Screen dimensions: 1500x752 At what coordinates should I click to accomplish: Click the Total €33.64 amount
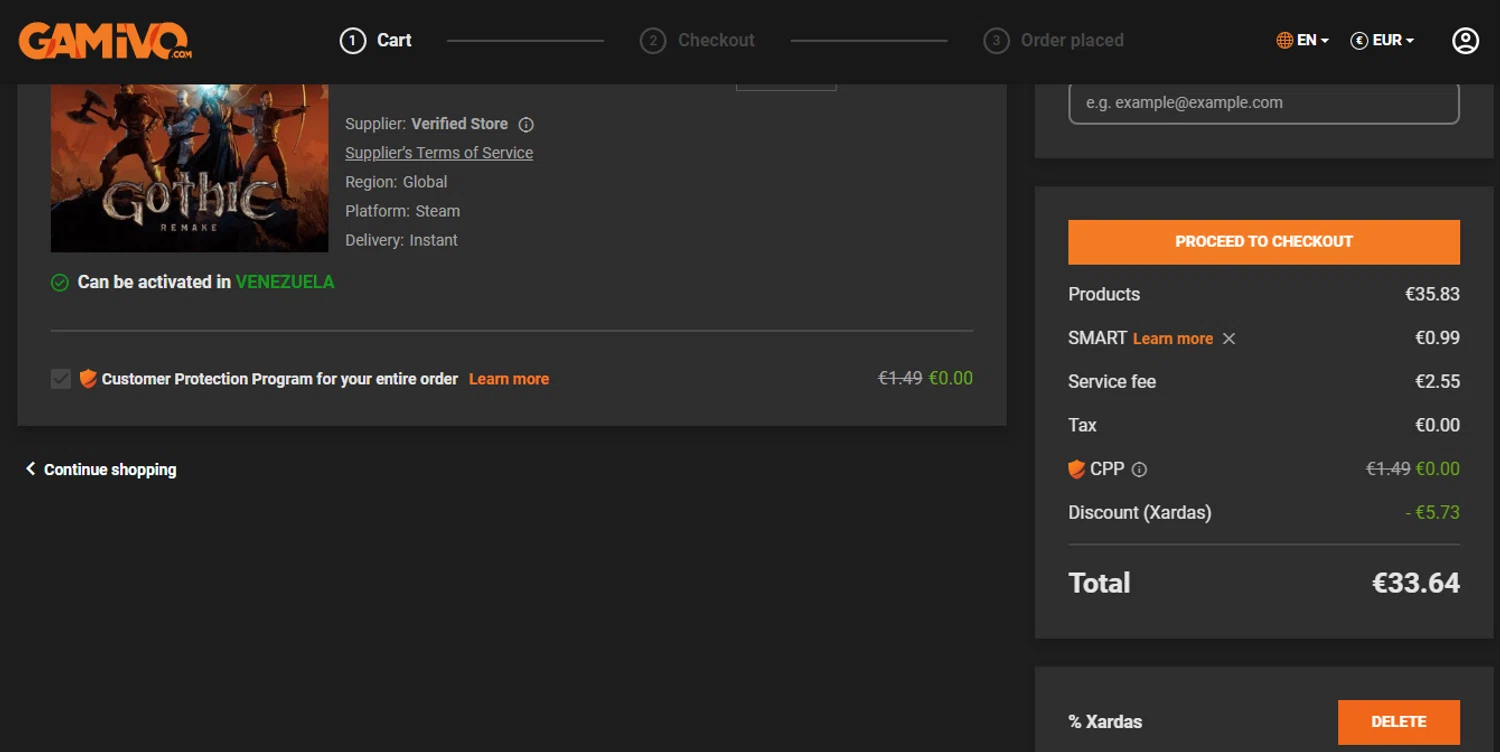pos(1415,583)
